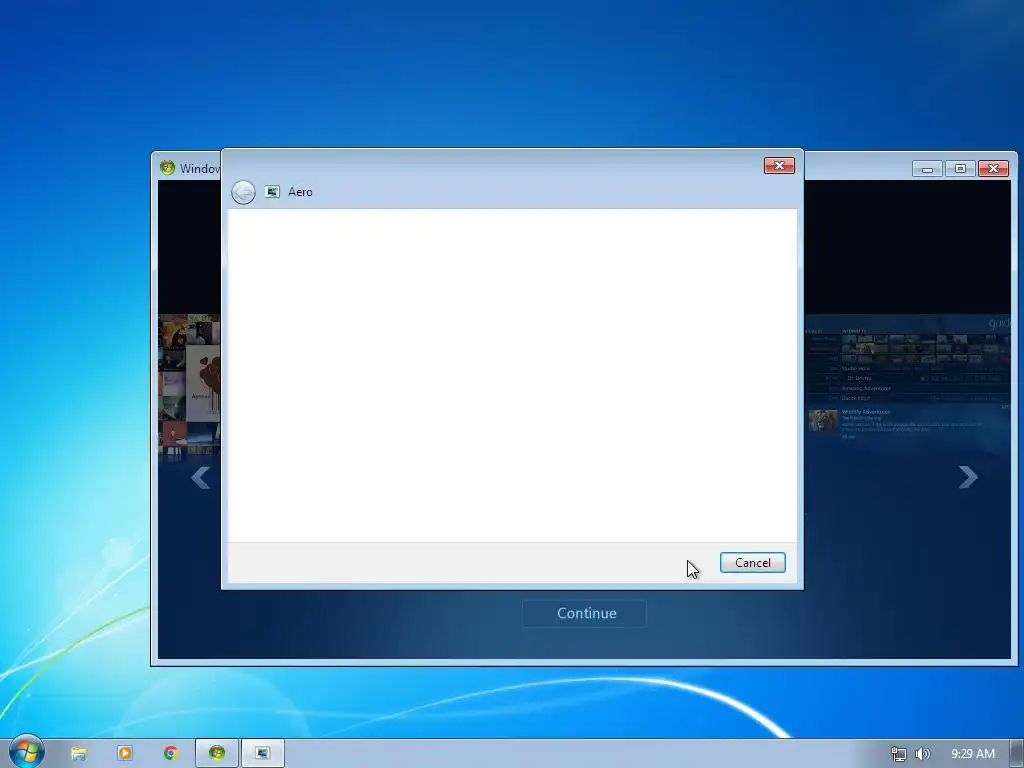Open the network status tray icon

pyautogui.click(x=899, y=754)
